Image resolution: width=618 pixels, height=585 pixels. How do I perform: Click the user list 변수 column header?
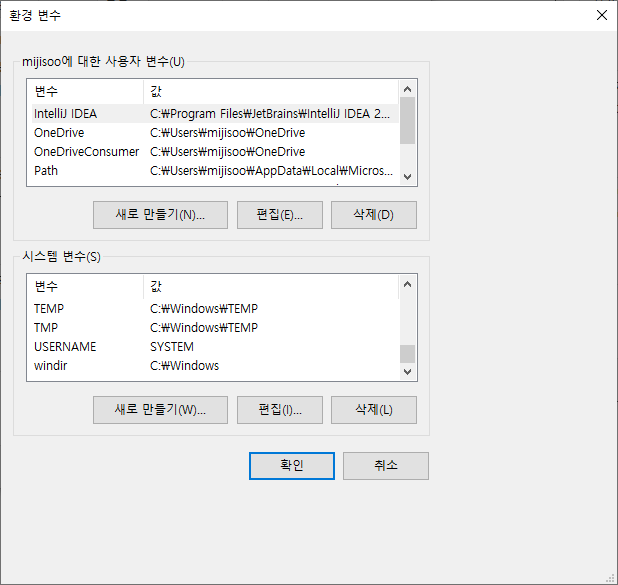[x=87, y=91]
